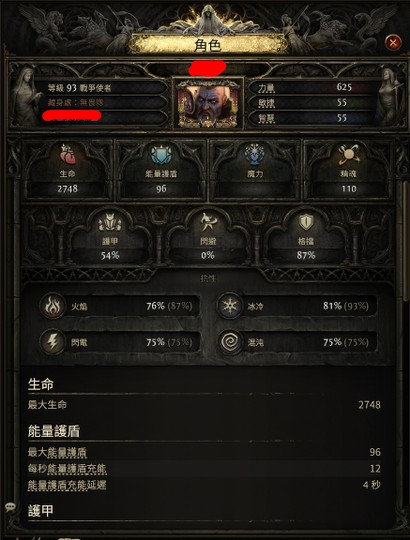Select the Block shield icon
This screenshot has height=540, width=410.
[305, 222]
